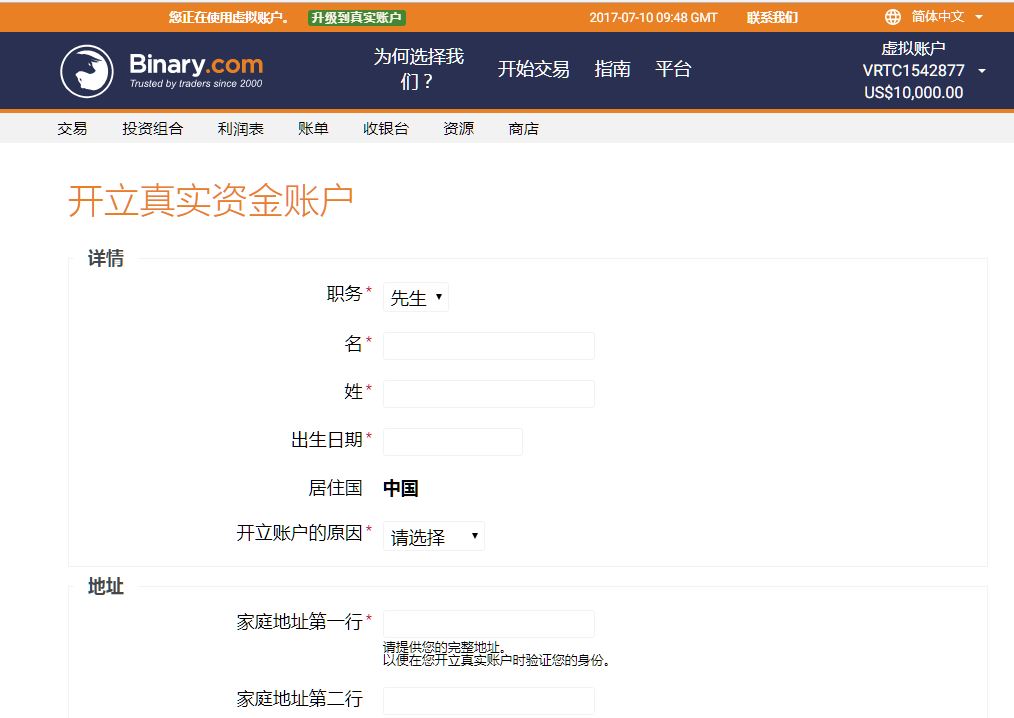Click the 出生日期 birth date field
This screenshot has width=1014, height=718.
pos(452,442)
